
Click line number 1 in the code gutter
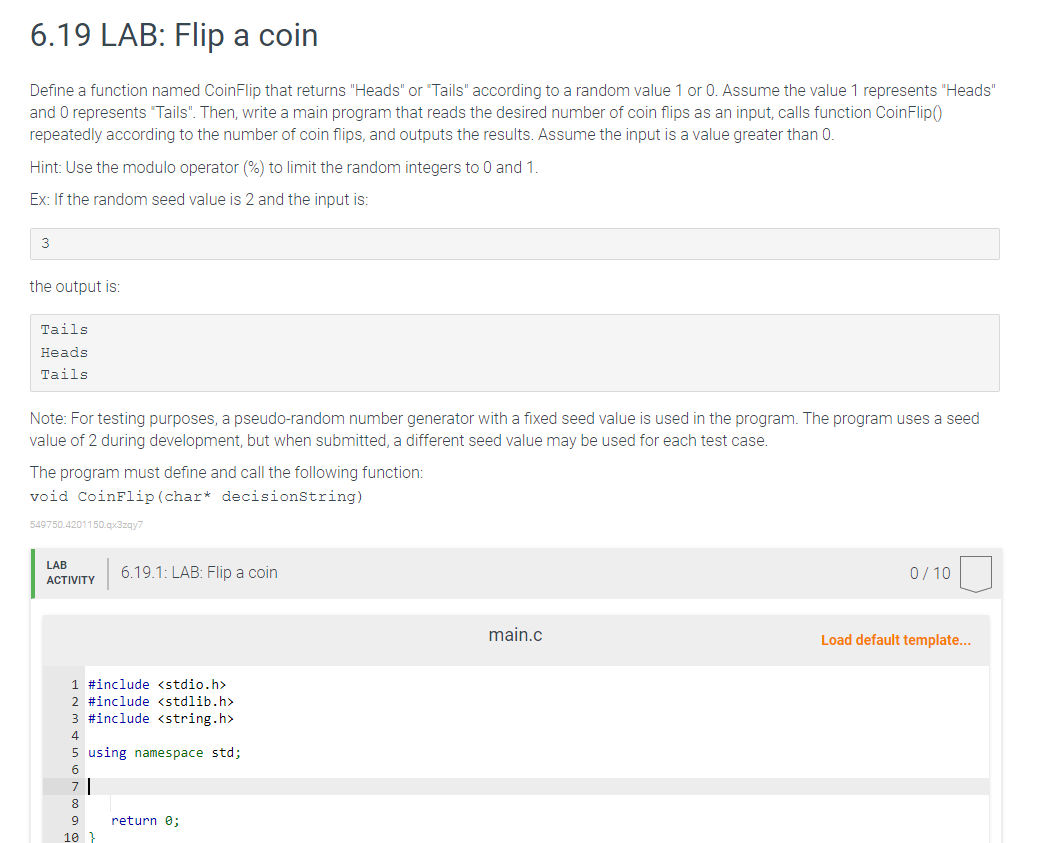pyautogui.click(x=74, y=684)
